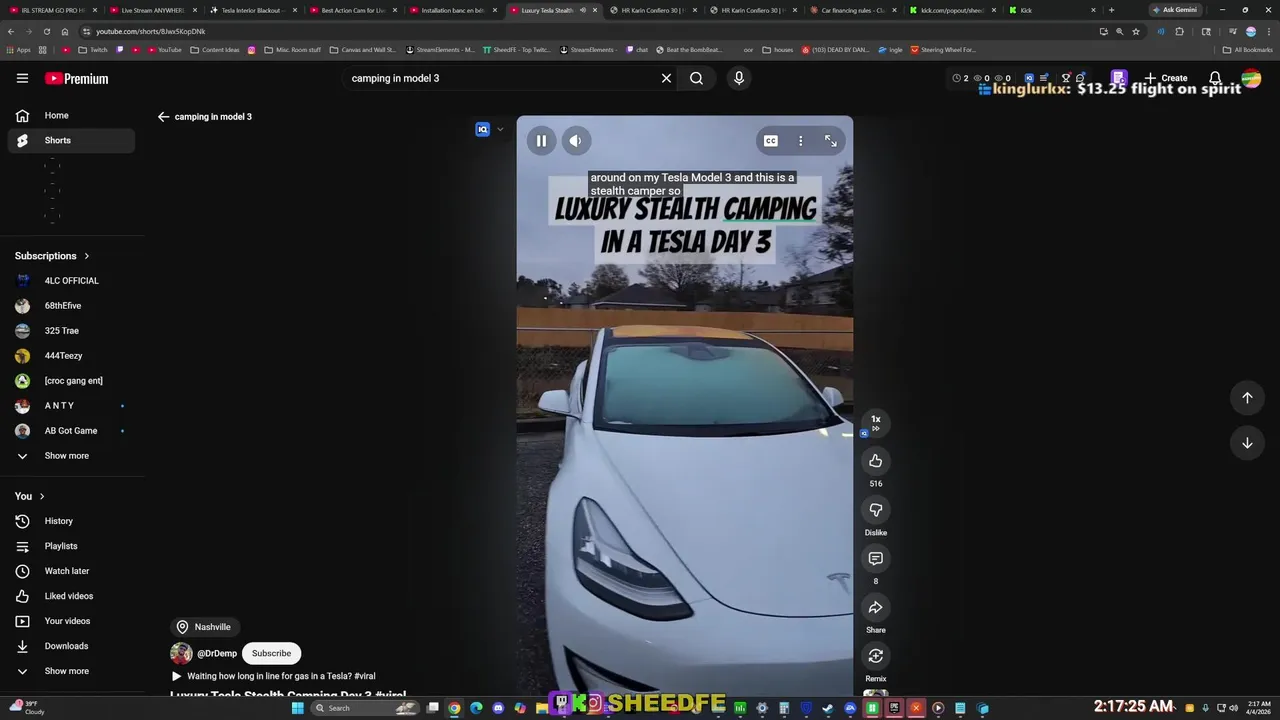Dislike the Short video
This screenshot has width=1280, height=720.
pos(875,510)
